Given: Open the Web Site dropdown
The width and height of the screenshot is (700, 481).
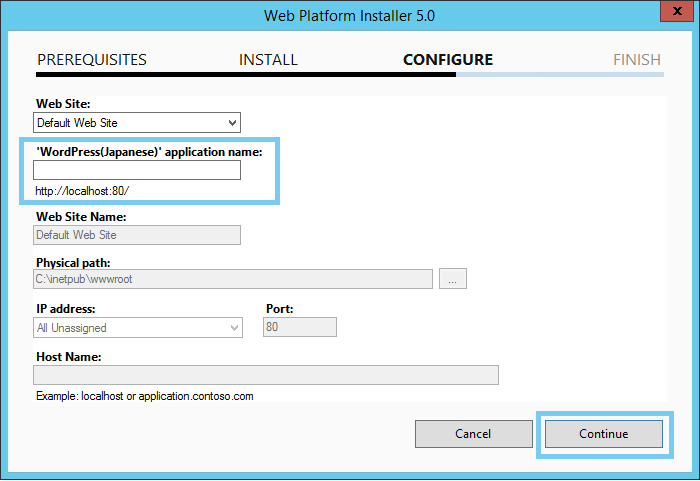Looking at the screenshot, I should tap(137, 122).
